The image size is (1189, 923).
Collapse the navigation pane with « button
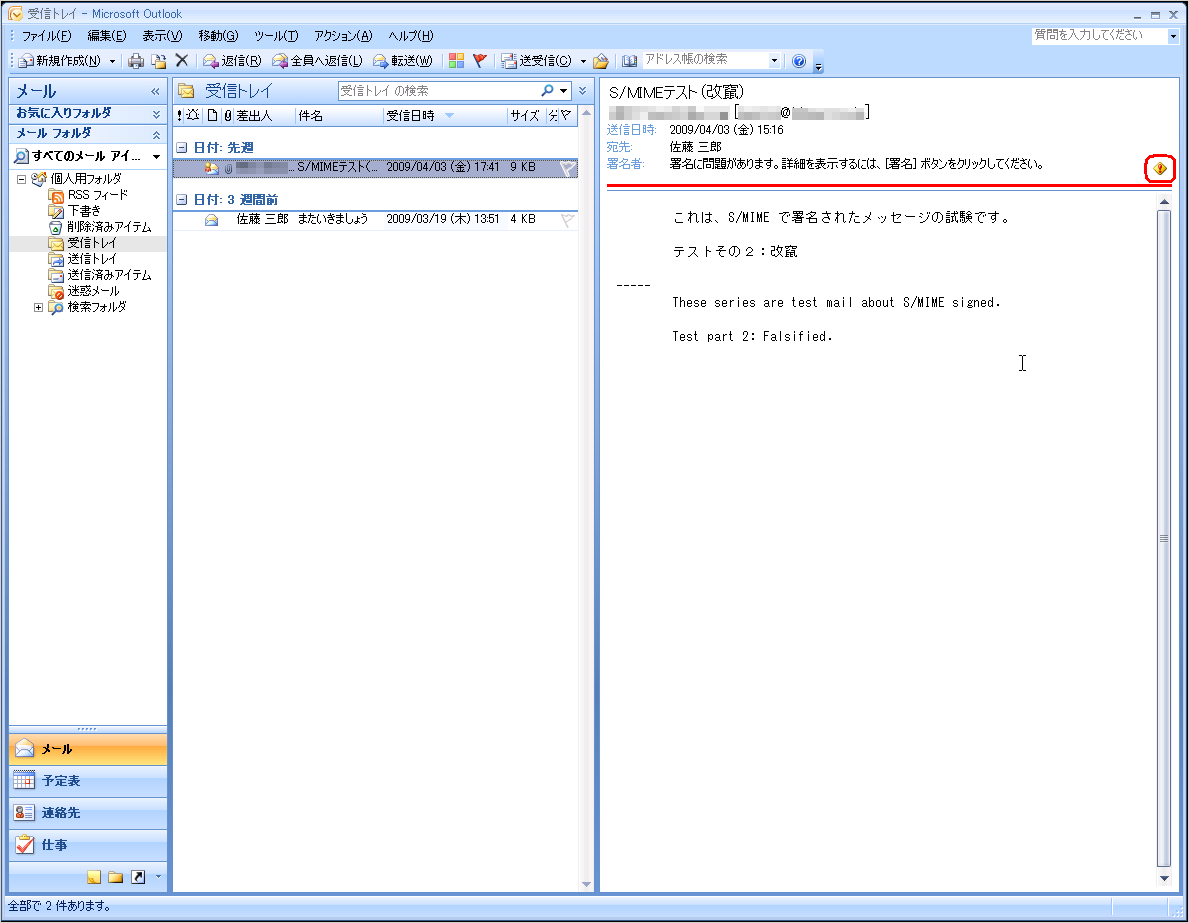(155, 92)
